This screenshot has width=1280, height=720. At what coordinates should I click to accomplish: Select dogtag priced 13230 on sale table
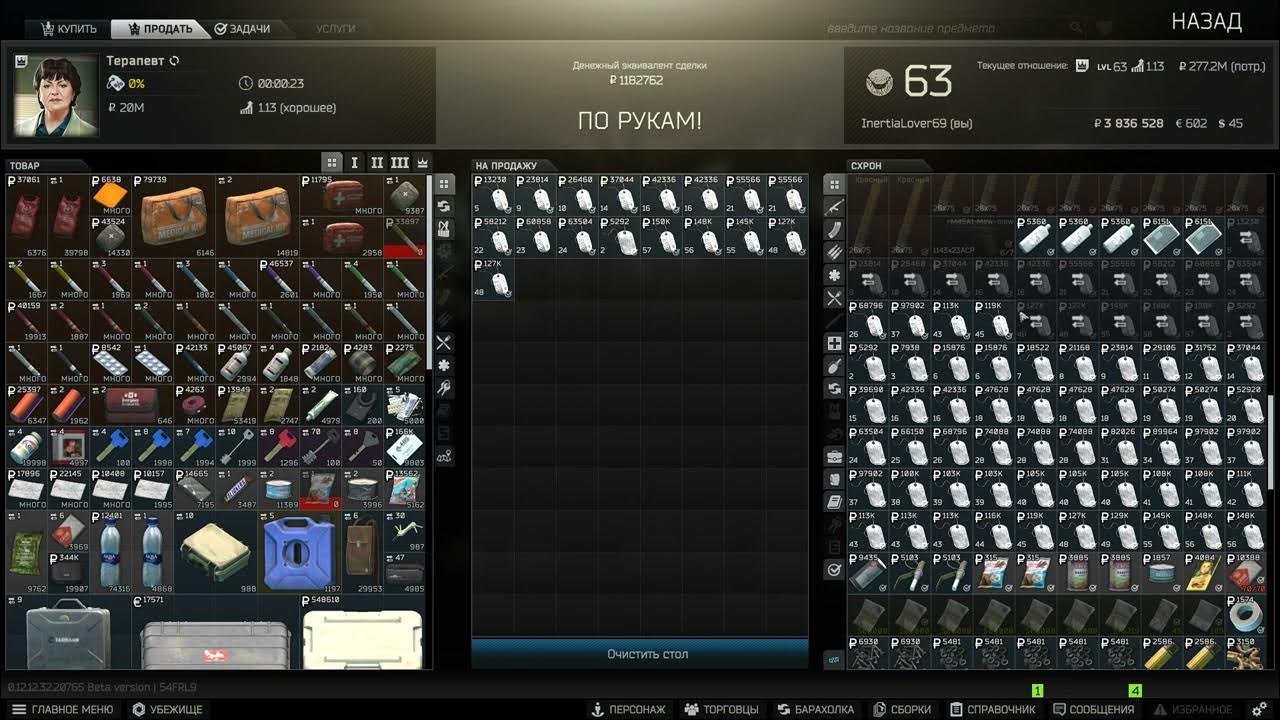[493, 195]
